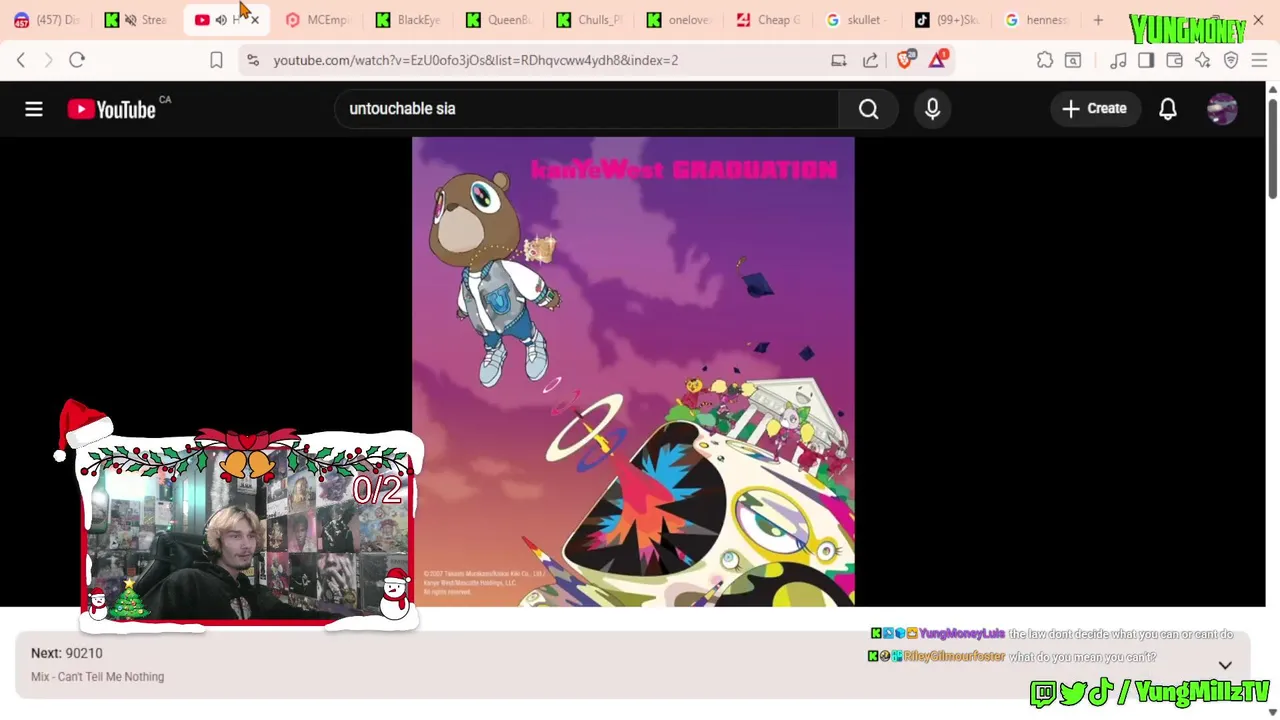Image resolution: width=1280 pixels, height=720 pixels.
Task: Run search with magnifier button
Action: coord(868,108)
